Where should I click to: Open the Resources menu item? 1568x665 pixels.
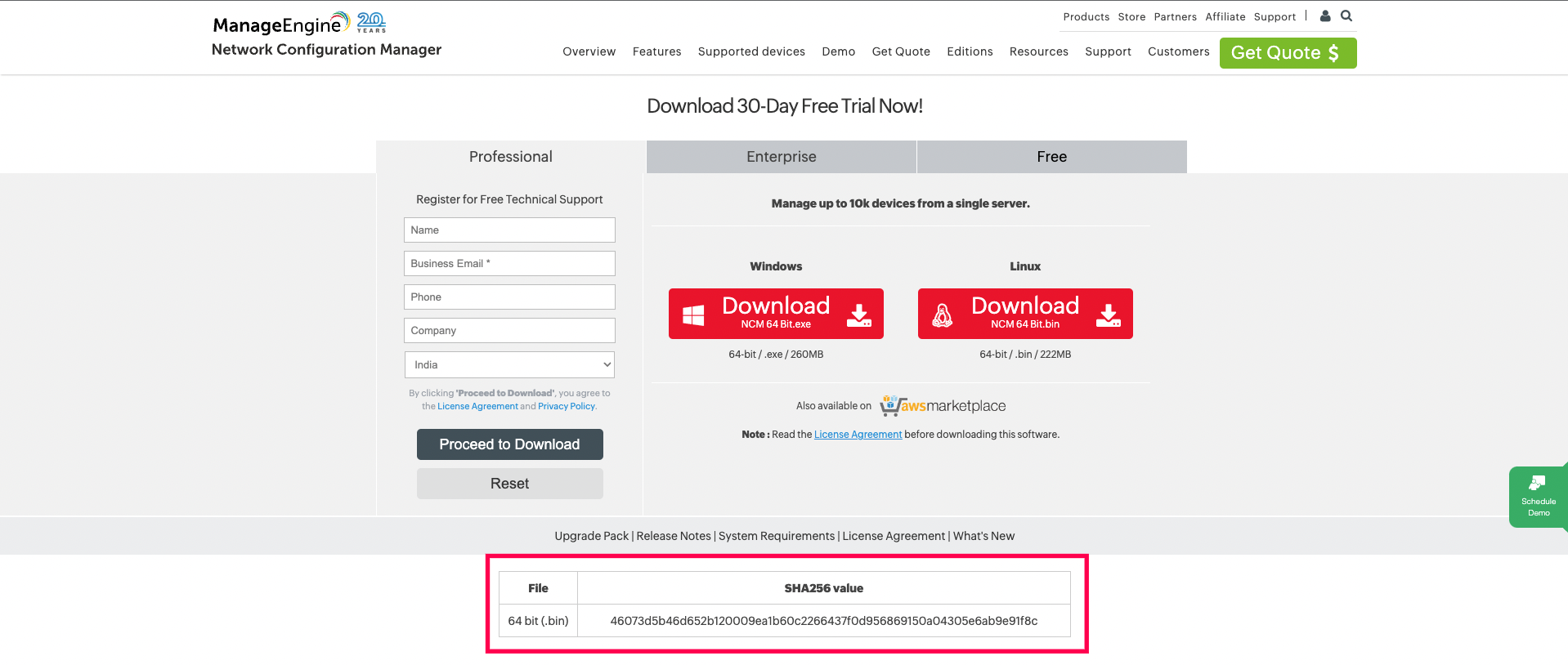[x=1038, y=51]
